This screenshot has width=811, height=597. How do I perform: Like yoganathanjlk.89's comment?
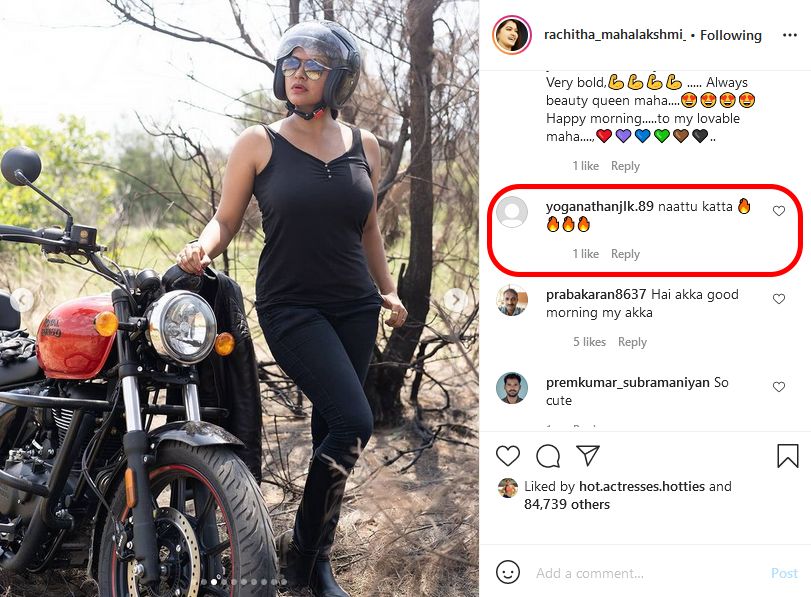(779, 211)
